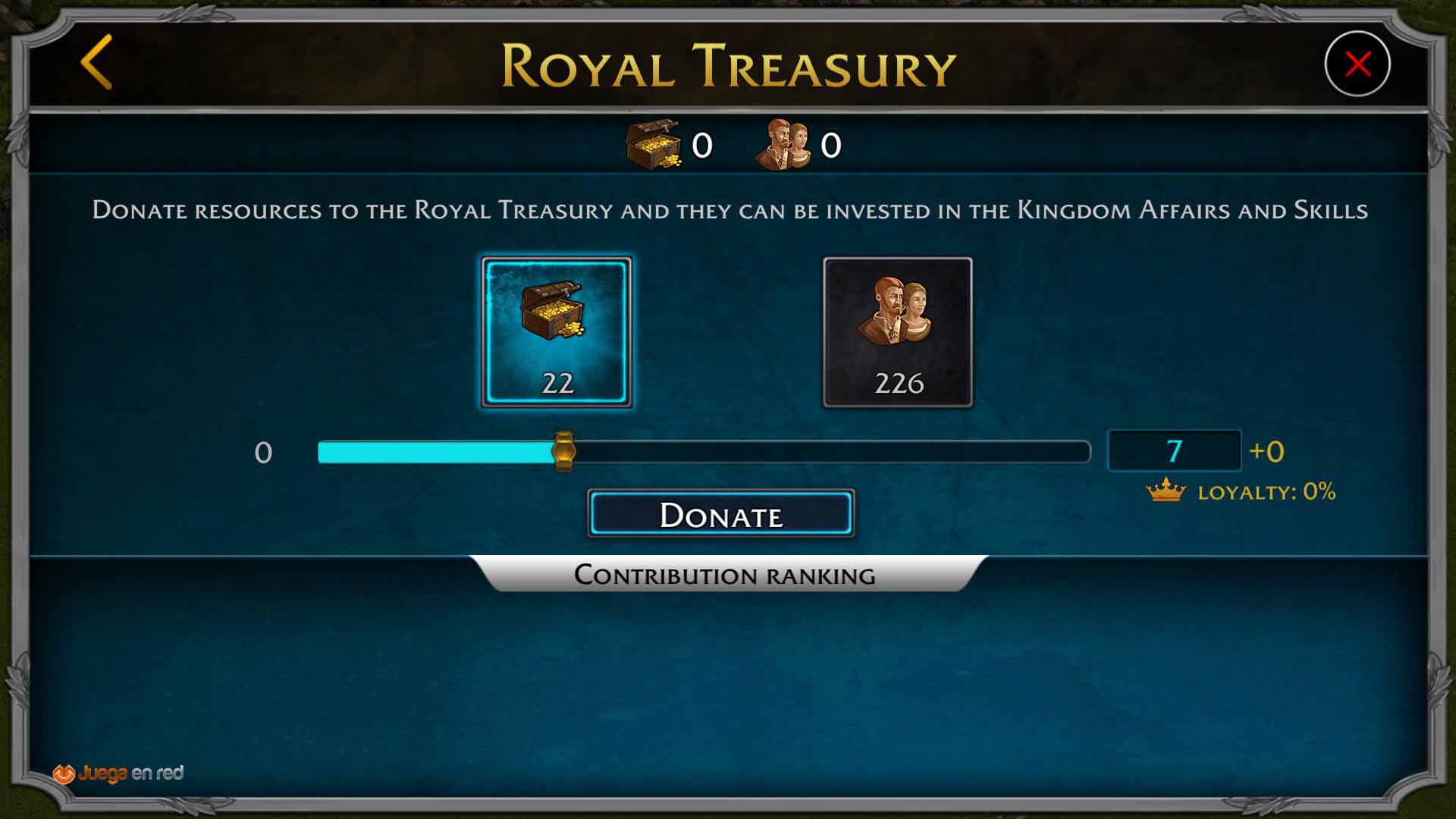Click the filled cyan part of slider
Screen dimensions: 1456x819
[x=435, y=452]
